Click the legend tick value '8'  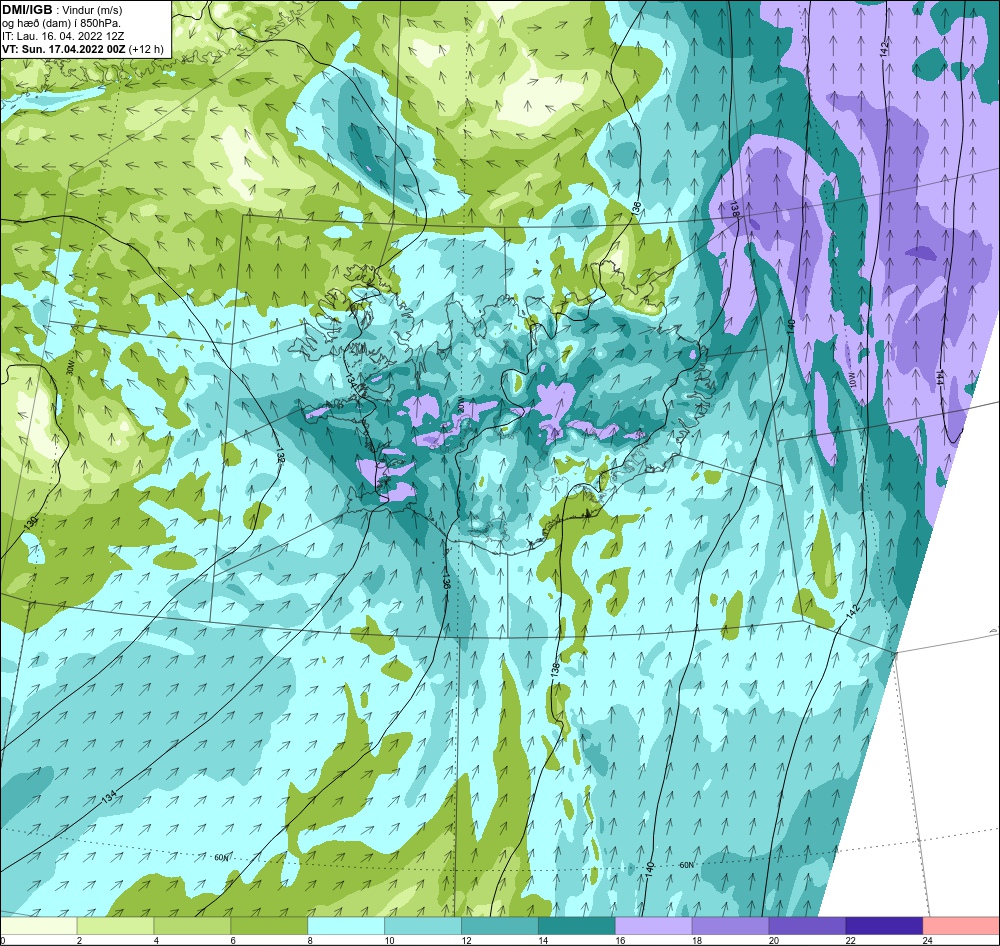(311, 940)
